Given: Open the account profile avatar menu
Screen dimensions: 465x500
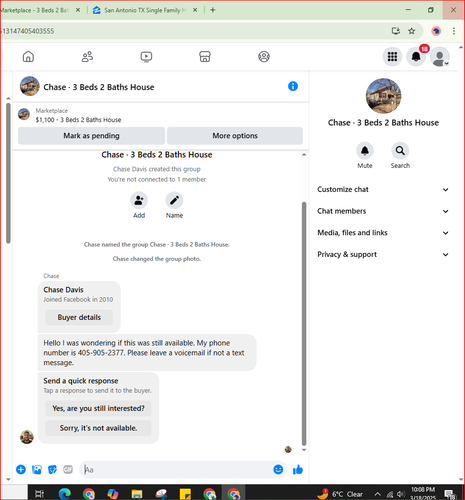Looking at the screenshot, I should [440, 57].
